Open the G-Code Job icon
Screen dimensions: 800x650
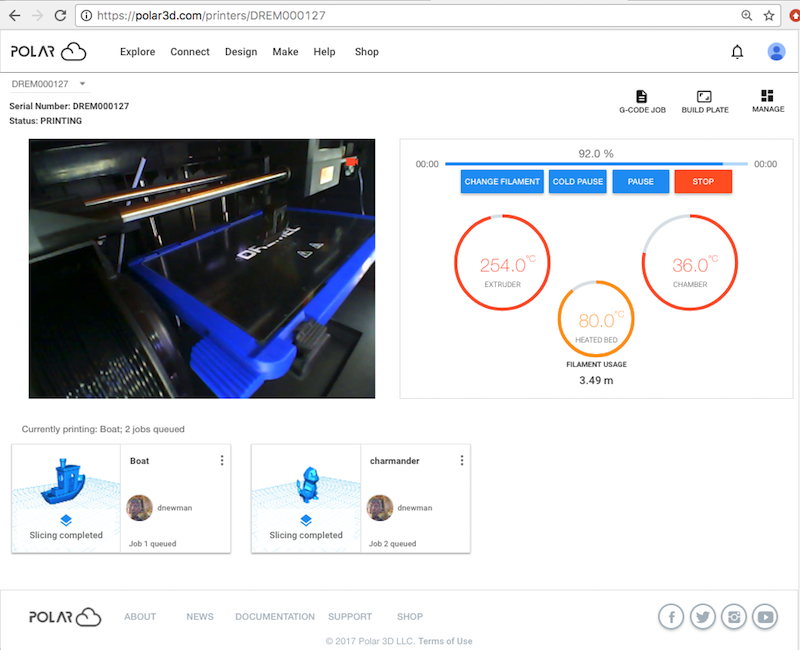642,102
